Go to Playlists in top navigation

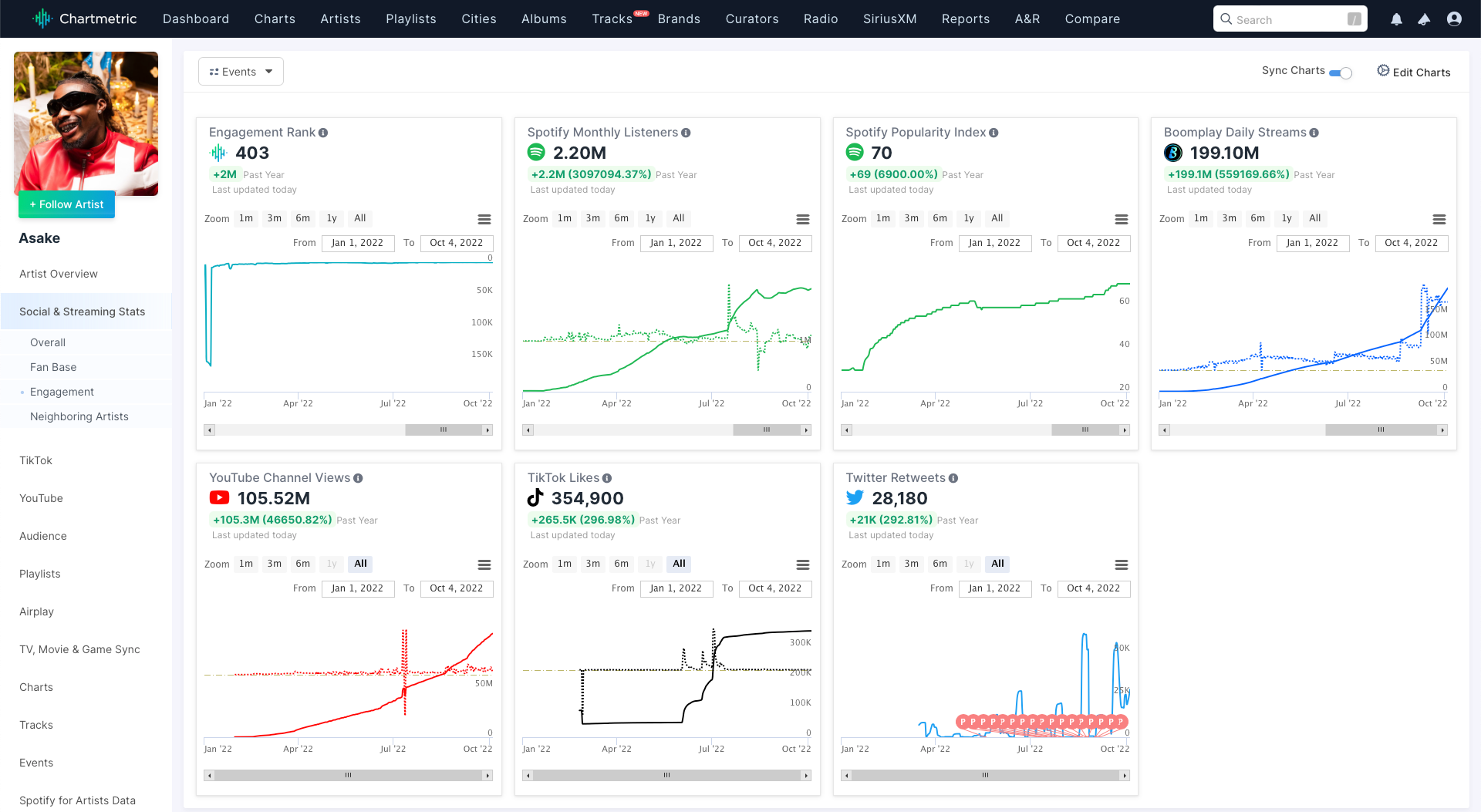click(x=411, y=19)
